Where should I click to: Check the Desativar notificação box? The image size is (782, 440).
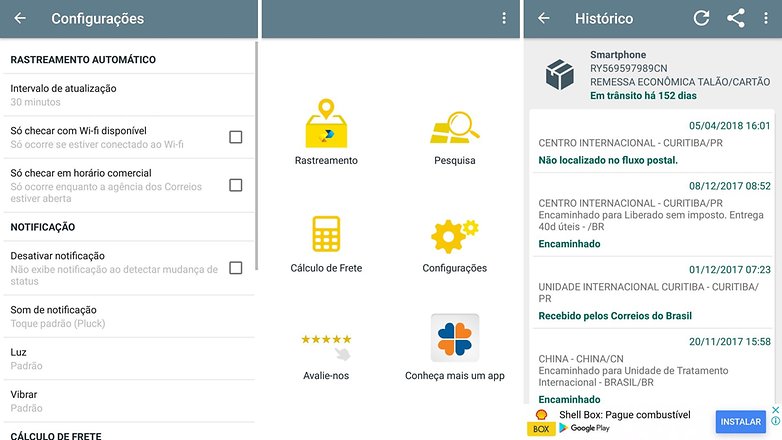point(235,268)
